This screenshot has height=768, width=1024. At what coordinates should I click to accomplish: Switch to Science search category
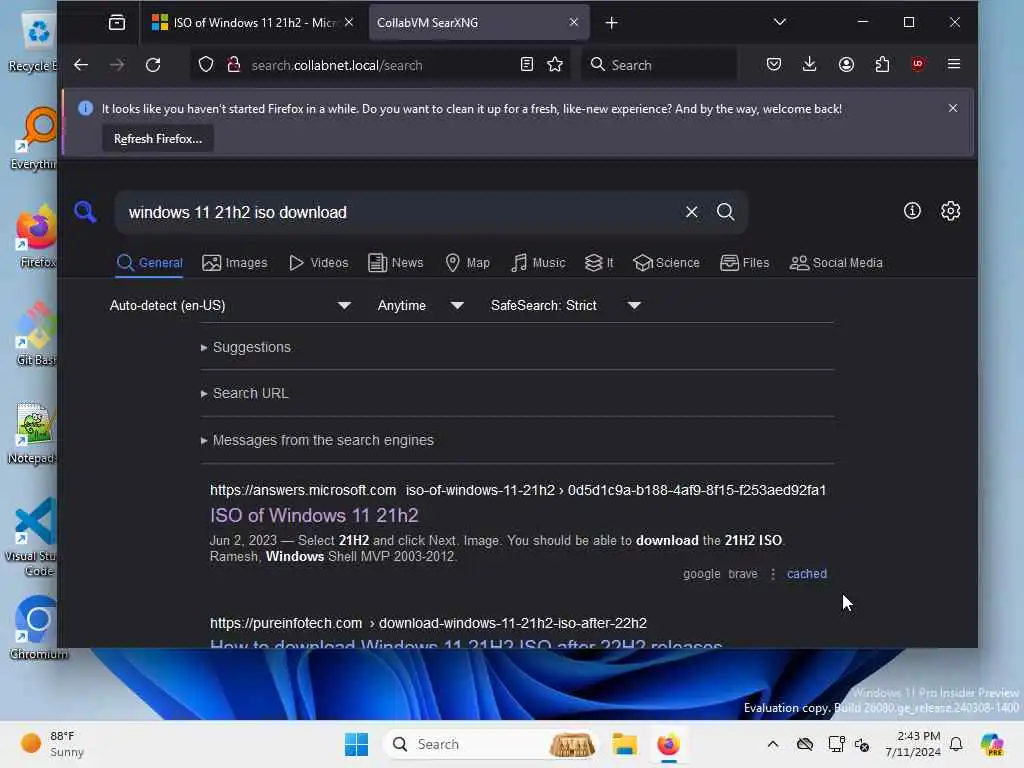point(666,263)
